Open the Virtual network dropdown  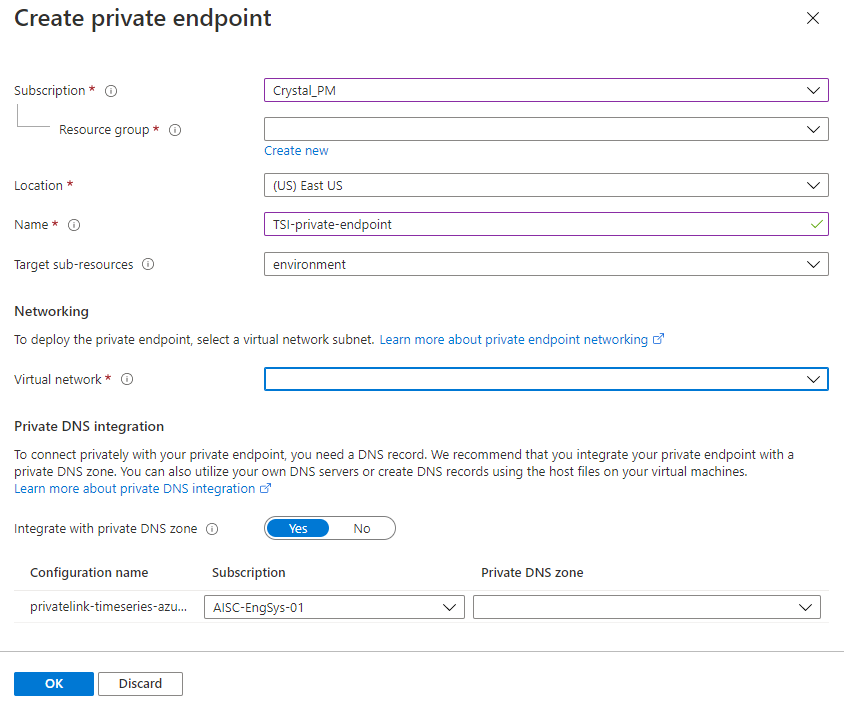coord(546,379)
